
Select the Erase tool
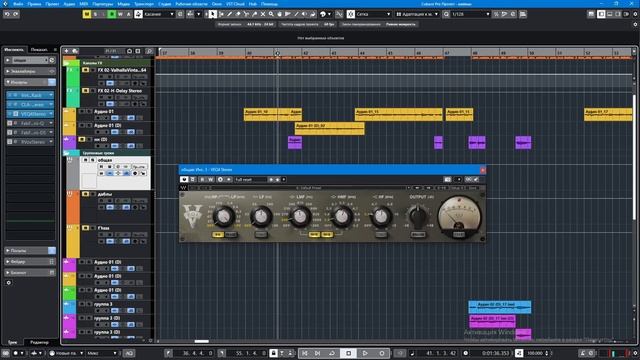pos(238,14)
